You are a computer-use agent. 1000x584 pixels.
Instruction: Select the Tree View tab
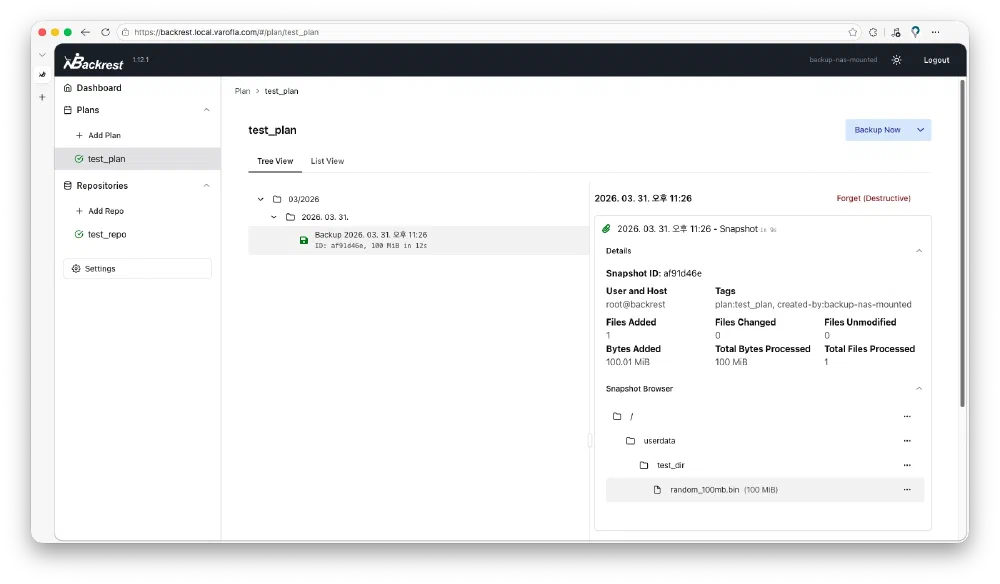pos(275,161)
